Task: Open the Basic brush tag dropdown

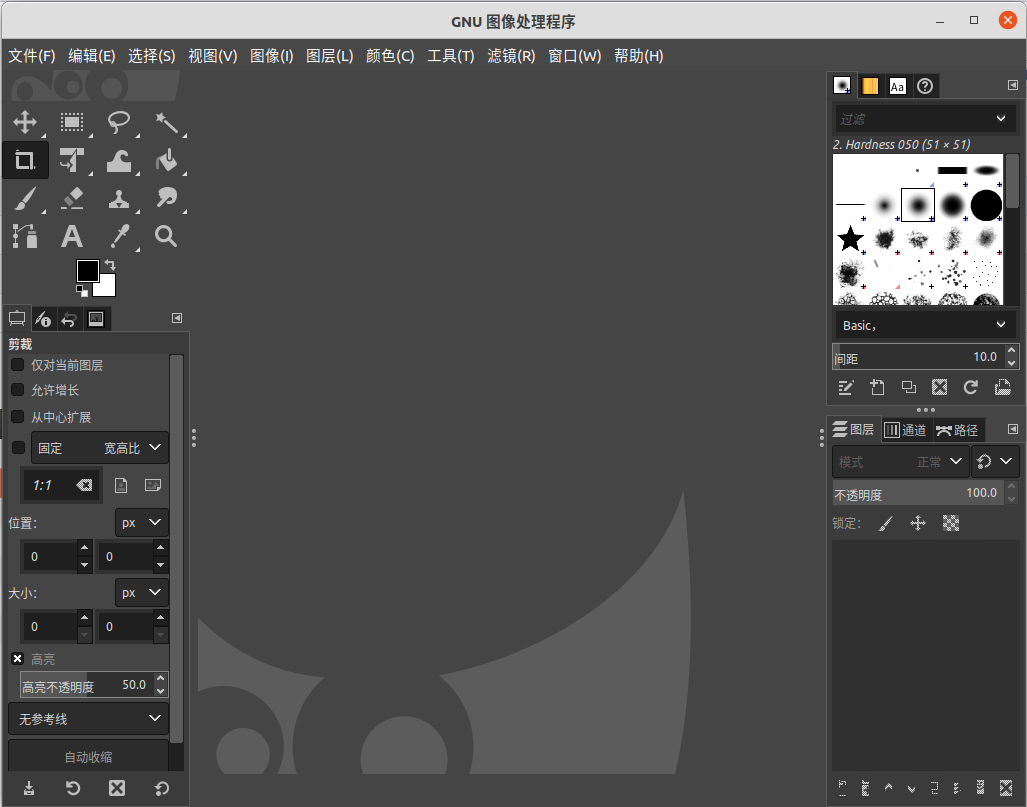Action: pos(923,325)
